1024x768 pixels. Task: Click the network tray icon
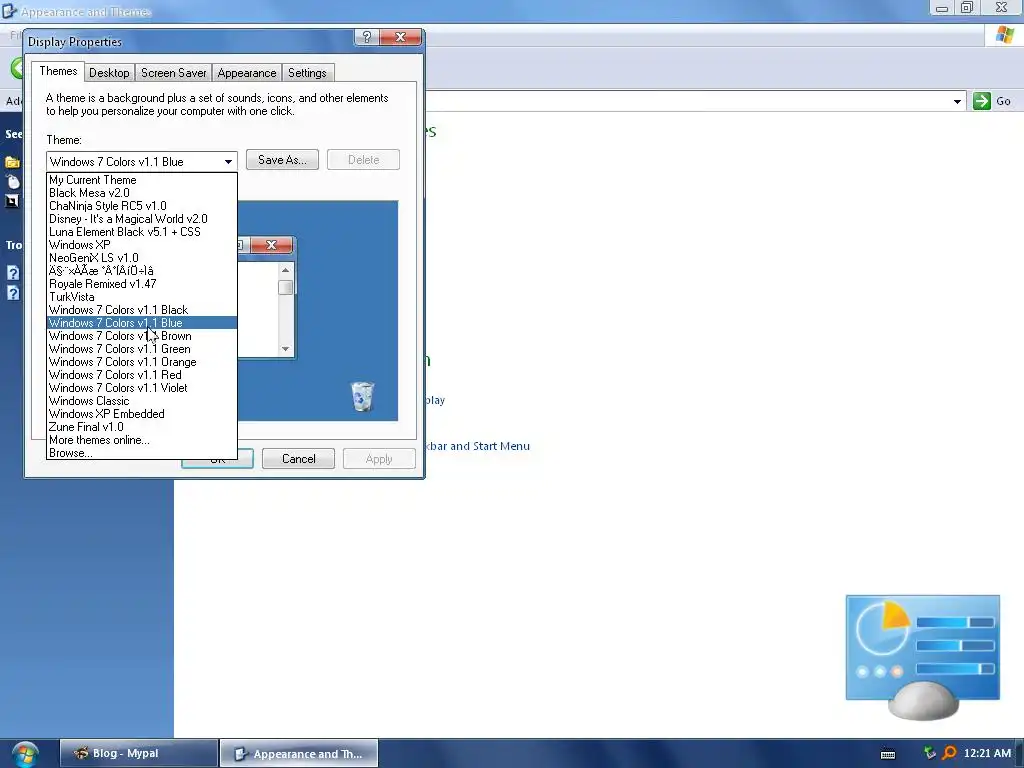pos(930,753)
